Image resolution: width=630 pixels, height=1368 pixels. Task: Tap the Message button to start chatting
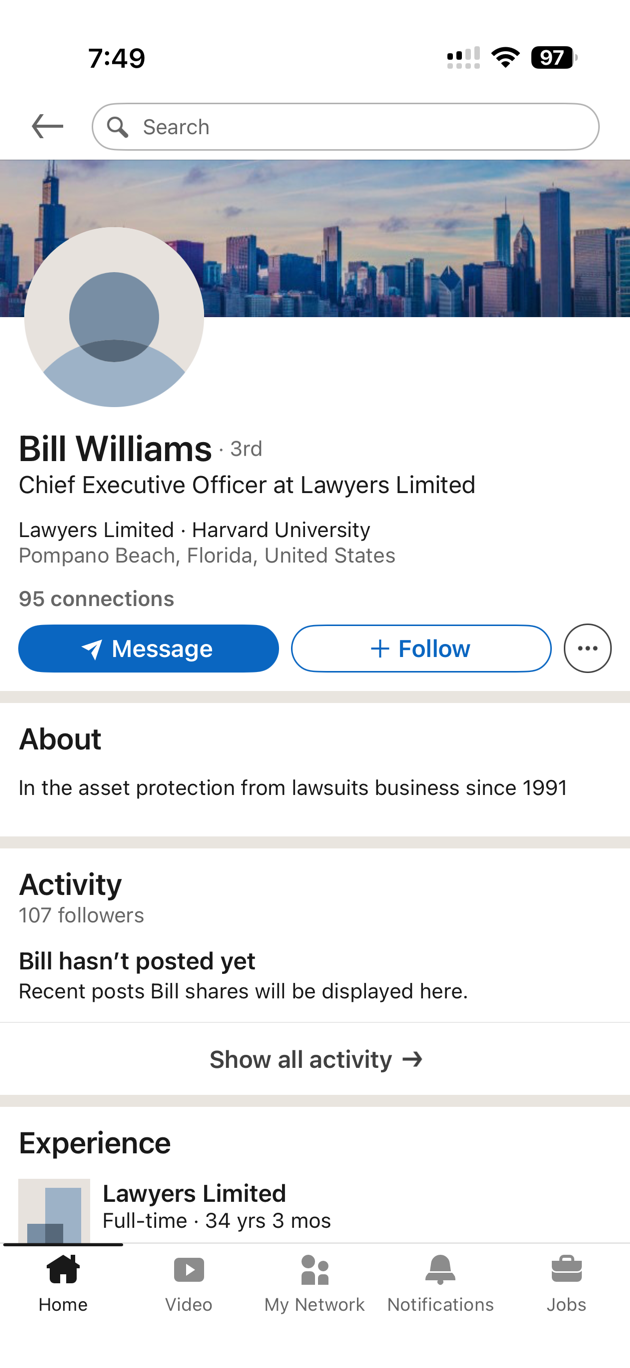tap(148, 648)
